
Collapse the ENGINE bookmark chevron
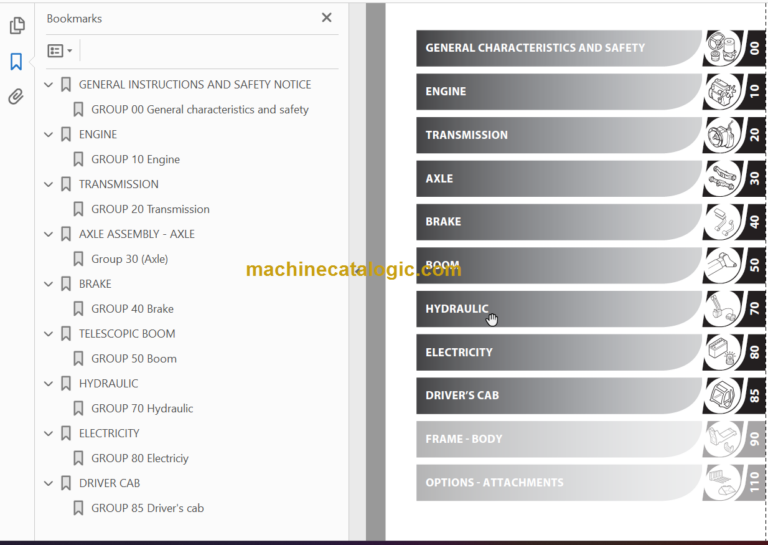pyautogui.click(x=48, y=135)
